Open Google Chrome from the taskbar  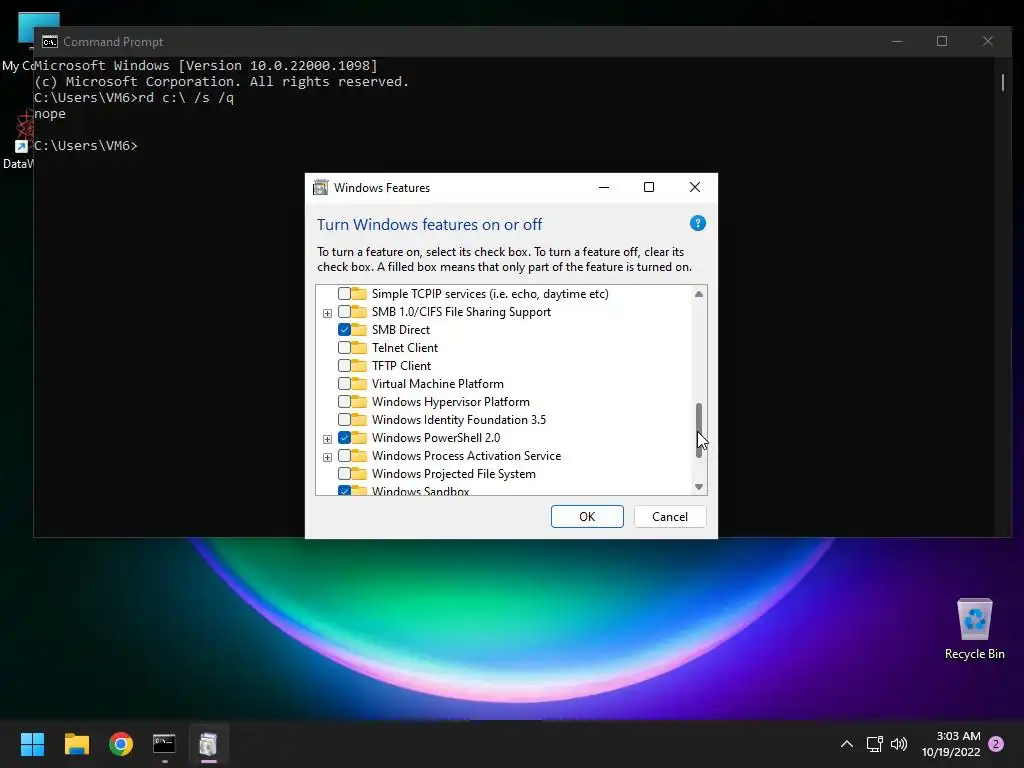(121, 744)
